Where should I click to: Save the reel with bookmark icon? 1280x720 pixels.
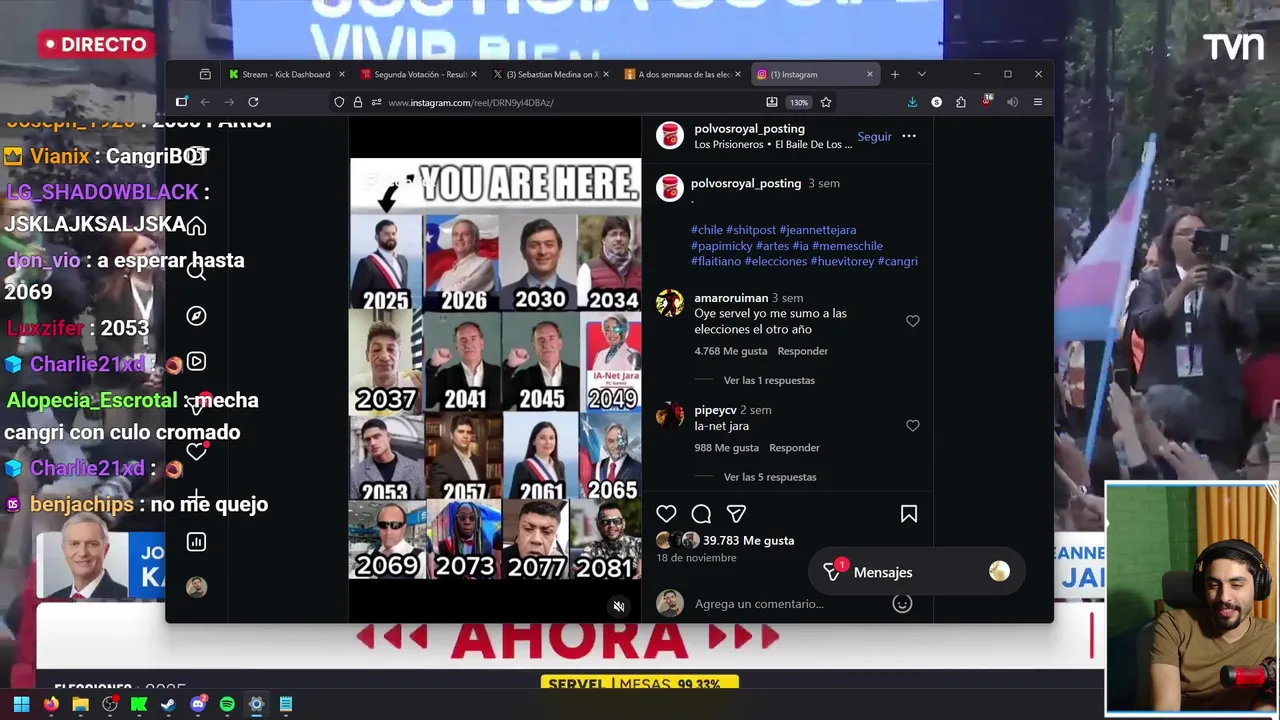[909, 514]
